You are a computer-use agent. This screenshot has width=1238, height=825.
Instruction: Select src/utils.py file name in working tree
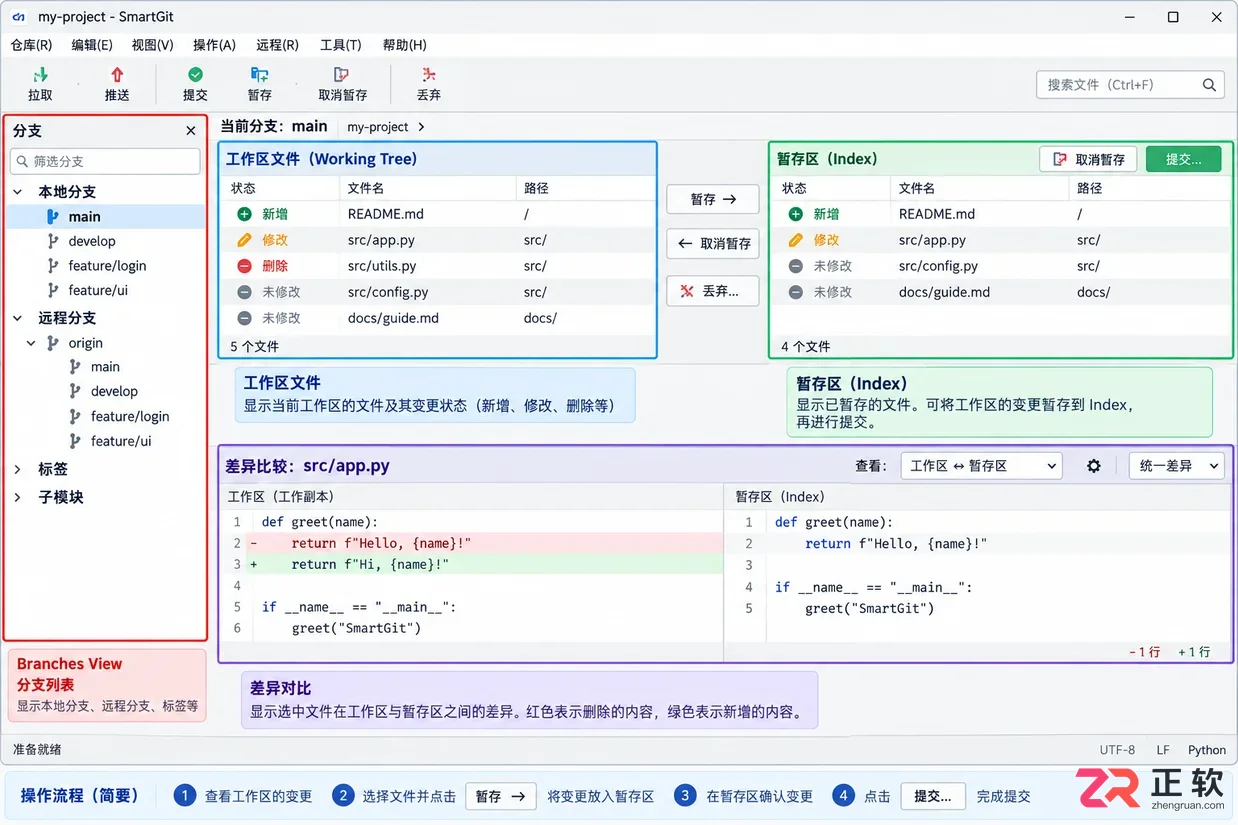382,266
